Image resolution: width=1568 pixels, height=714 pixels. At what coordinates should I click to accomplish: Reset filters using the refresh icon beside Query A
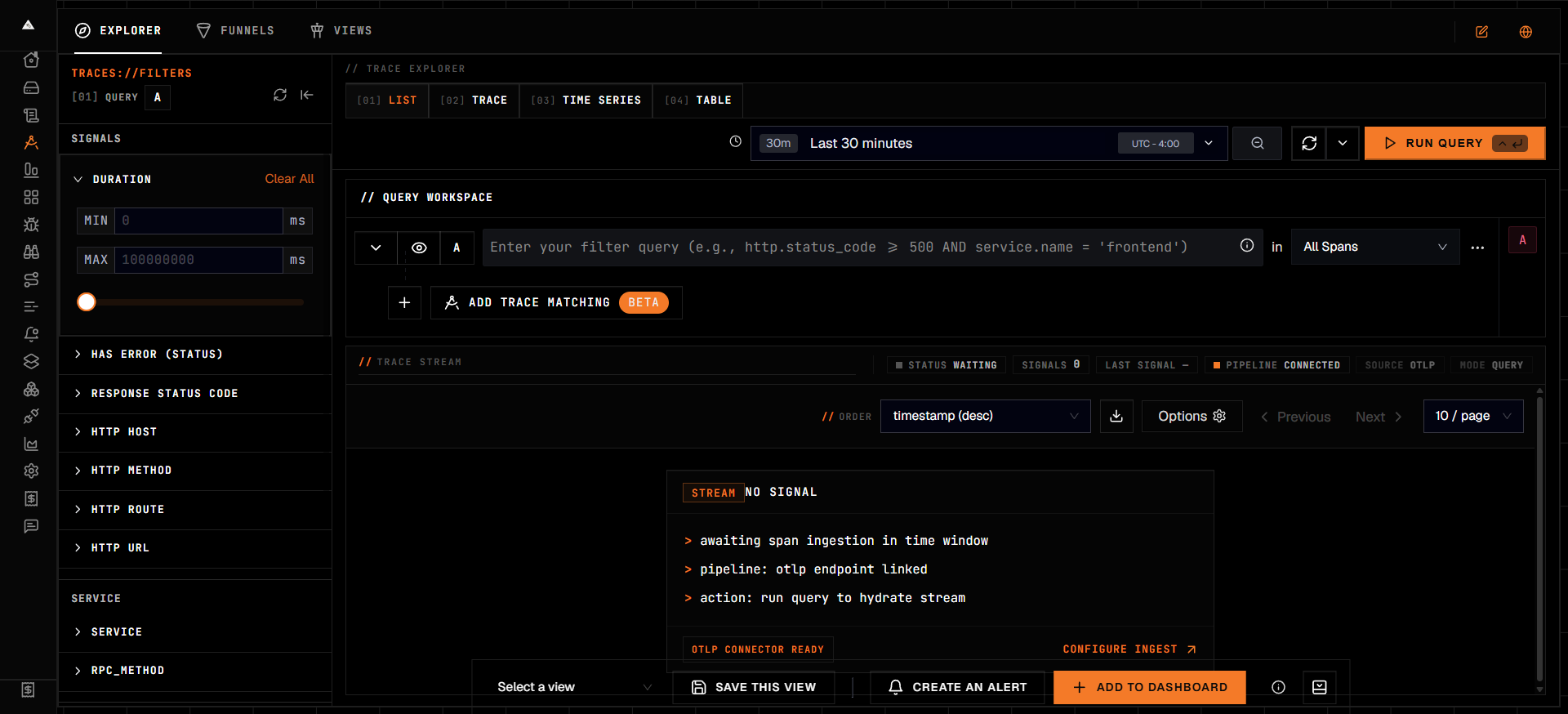[x=280, y=95]
